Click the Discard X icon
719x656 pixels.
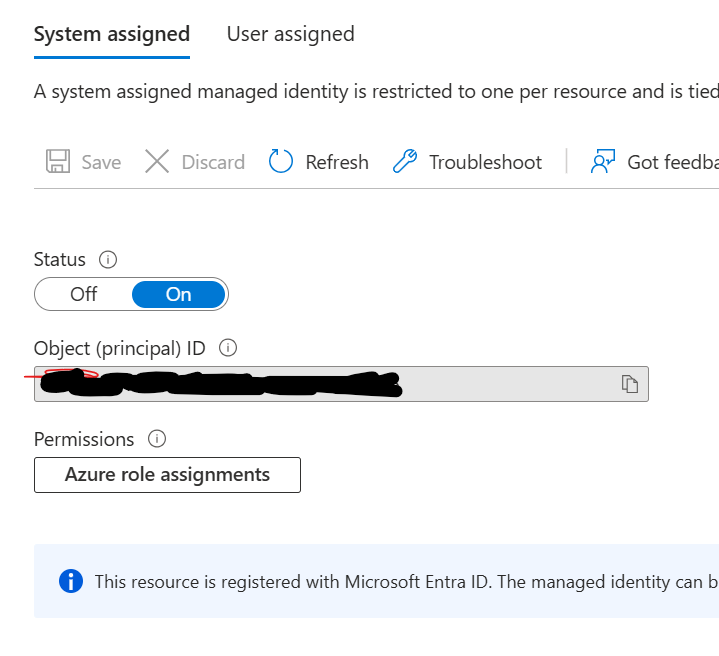tap(157, 161)
